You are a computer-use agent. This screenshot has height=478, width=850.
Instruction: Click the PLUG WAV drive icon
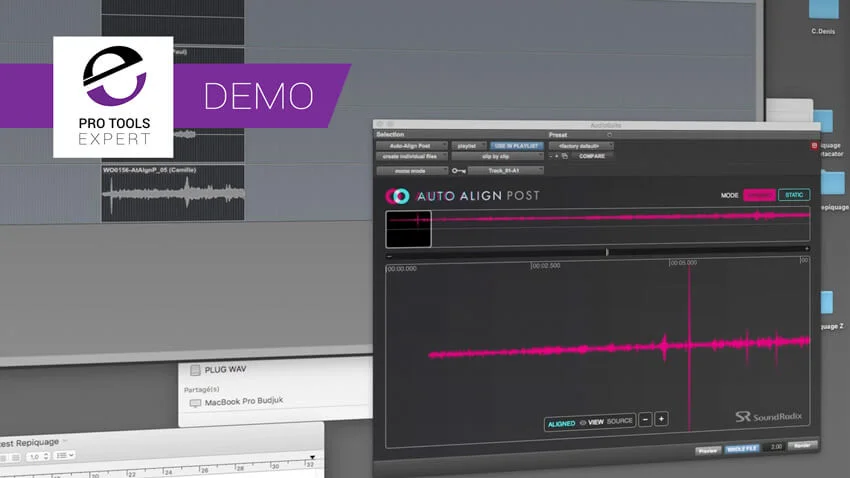[195, 370]
